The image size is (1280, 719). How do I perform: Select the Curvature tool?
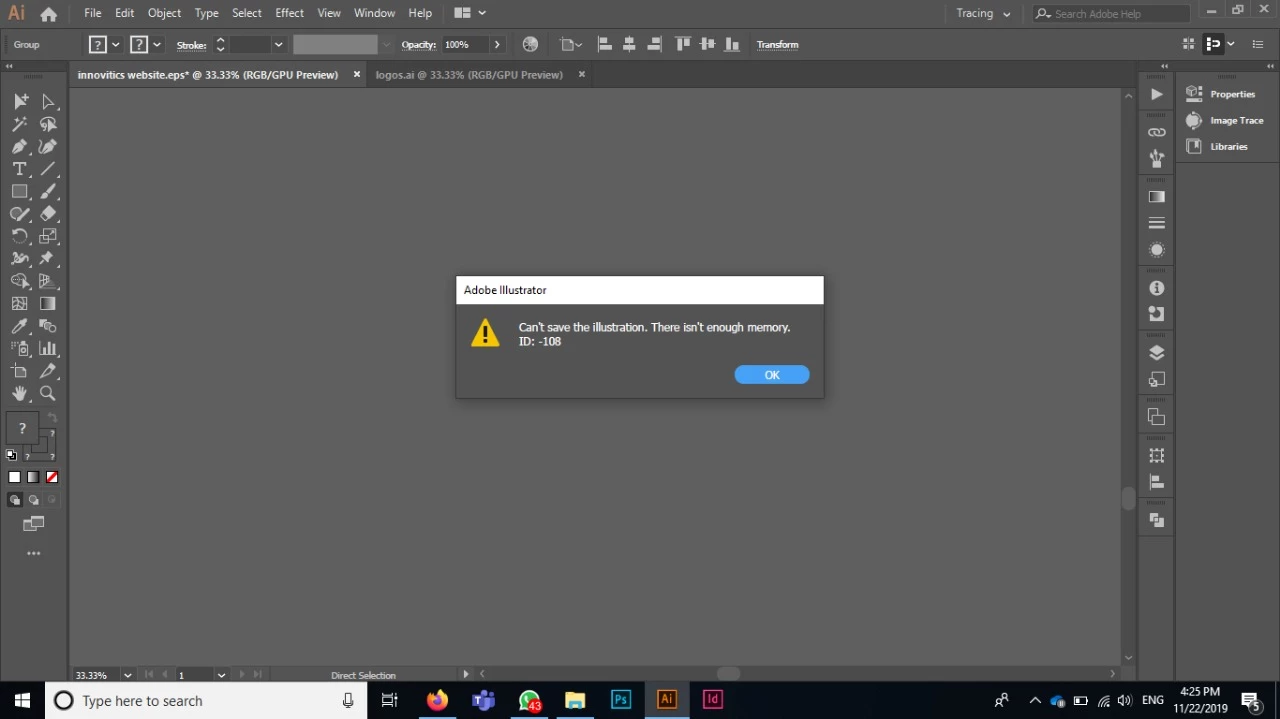point(48,146)
